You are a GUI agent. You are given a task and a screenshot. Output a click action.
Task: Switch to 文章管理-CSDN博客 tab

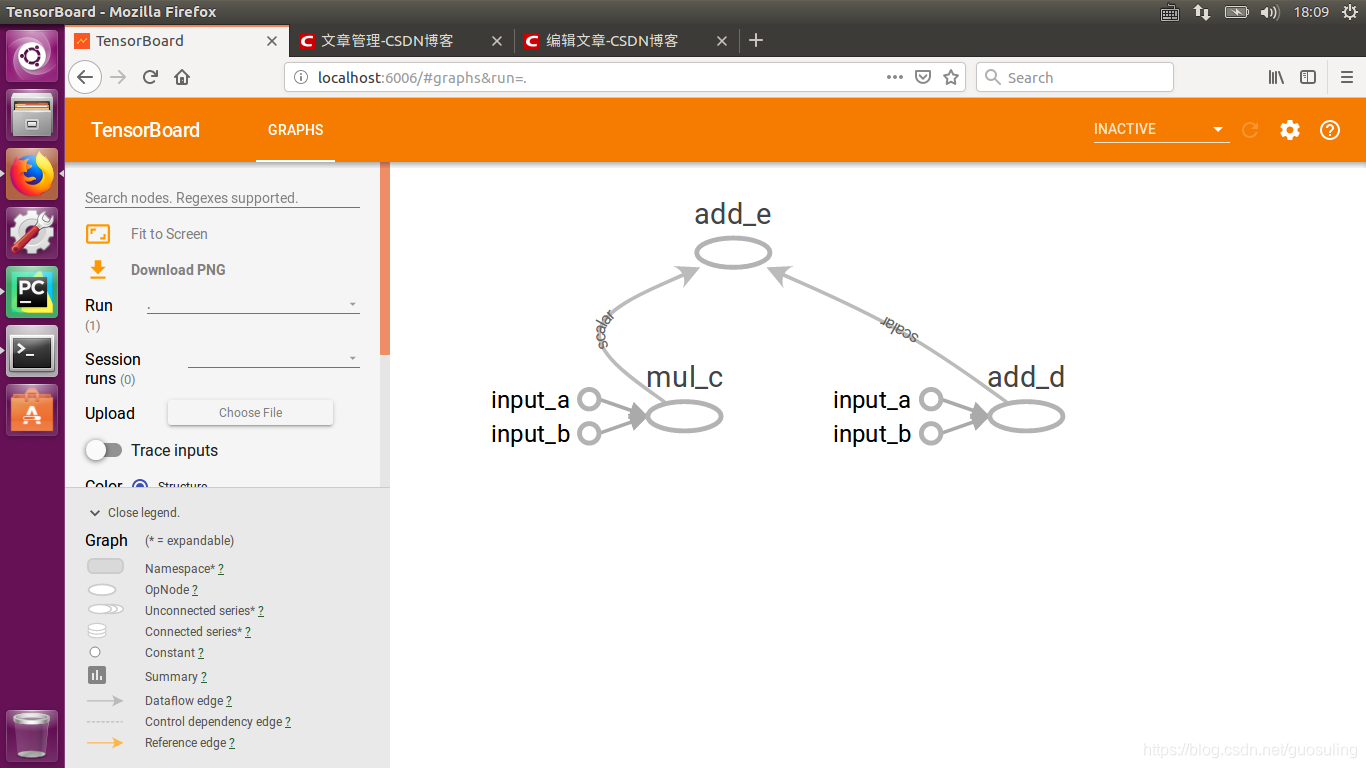pos(404,41)
